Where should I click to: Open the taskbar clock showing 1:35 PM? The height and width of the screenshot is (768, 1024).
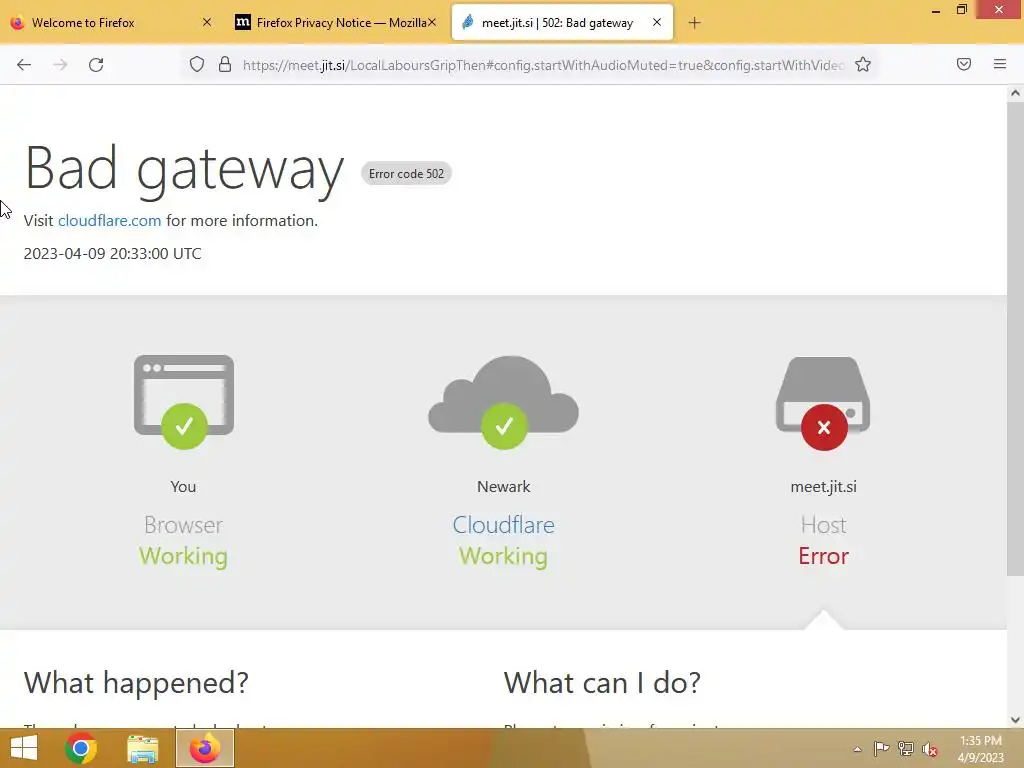pos(980,749)
